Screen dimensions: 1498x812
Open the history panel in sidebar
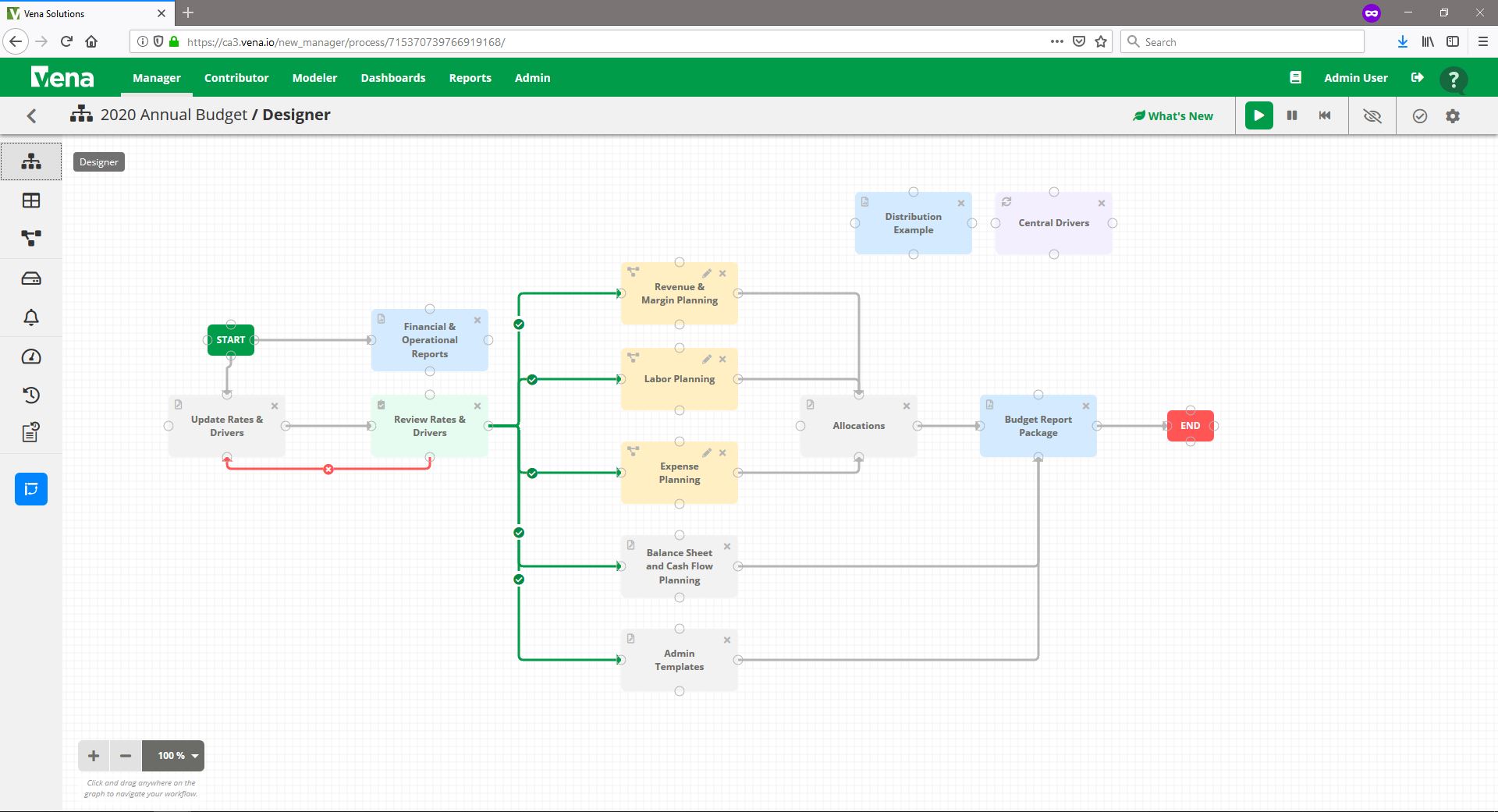31,395
